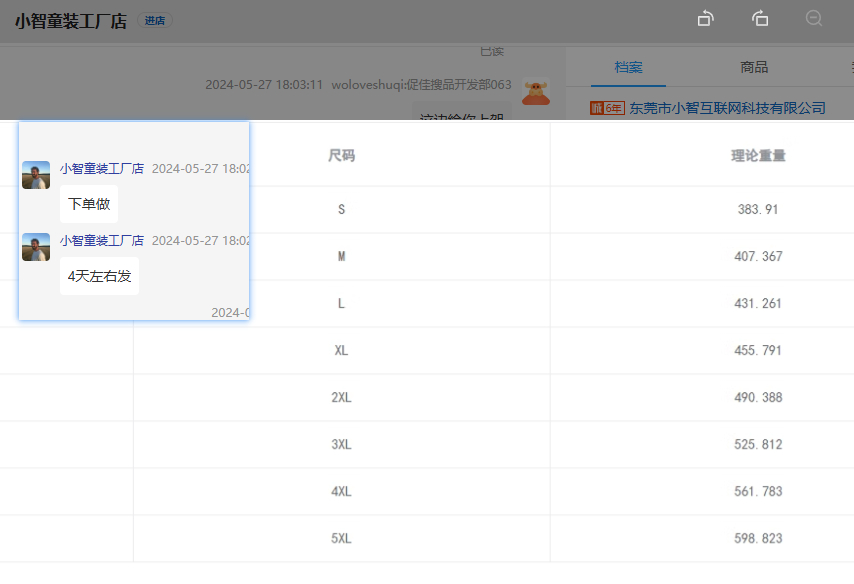The height and width of the screenshot is (584, 854).
Task: Click the 小智童装工厂店 title at top
Action: (x=70, y=21)
